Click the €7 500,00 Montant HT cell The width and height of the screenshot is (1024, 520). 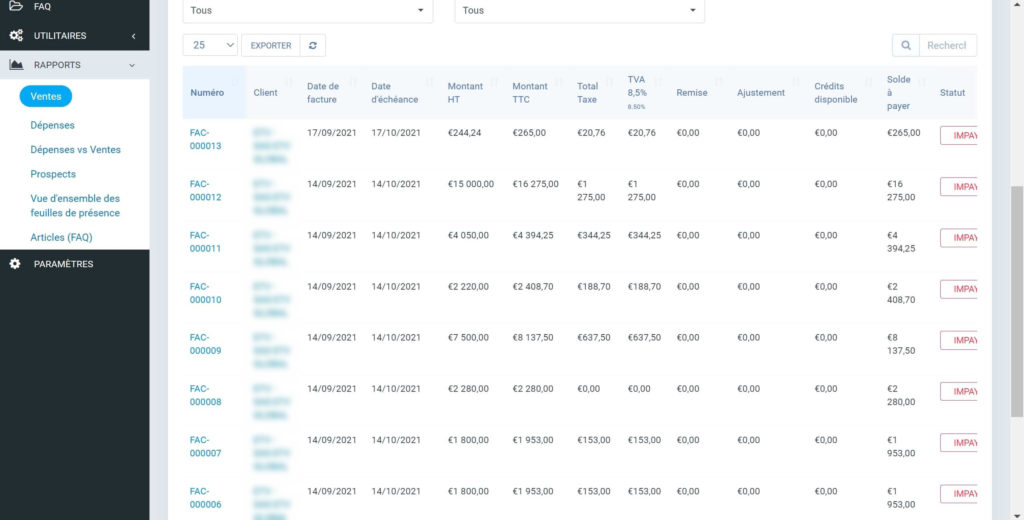click(468, 338)
